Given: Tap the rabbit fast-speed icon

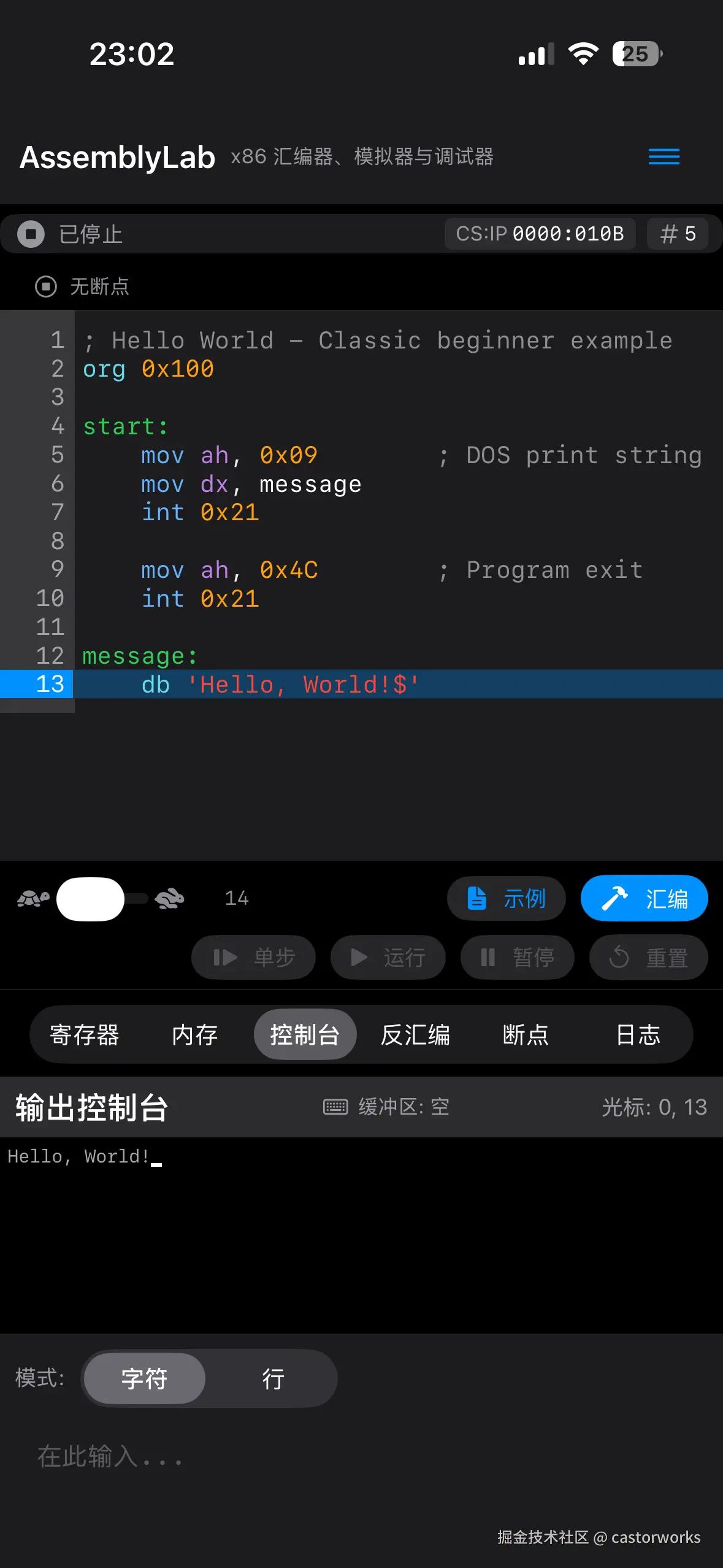Looking at the screenshot, I should [170, 899].
